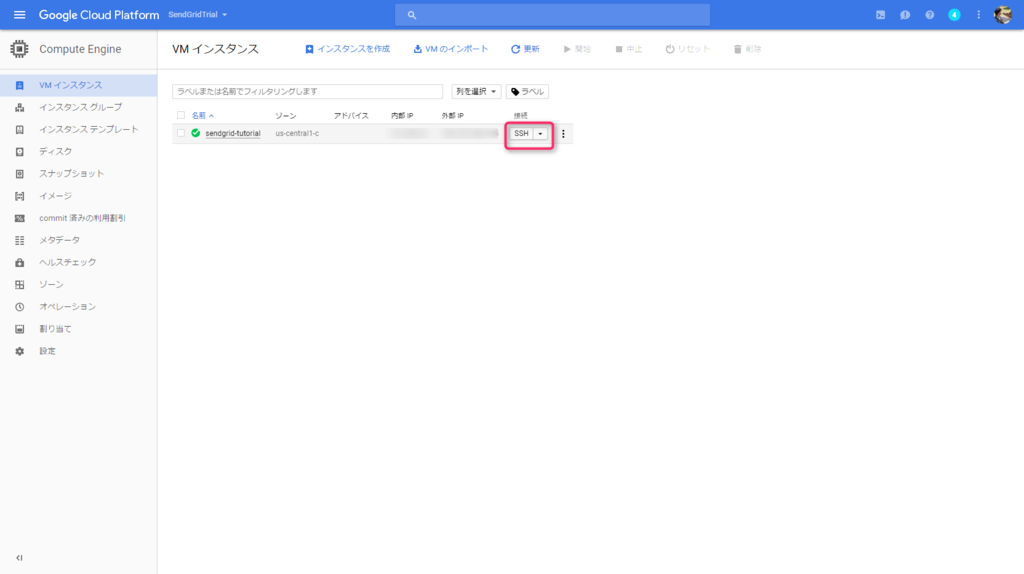This screenshot has height=574, width=1024.
Task: Toggle the select-all instances checkbox
Action: pos(181,116)
